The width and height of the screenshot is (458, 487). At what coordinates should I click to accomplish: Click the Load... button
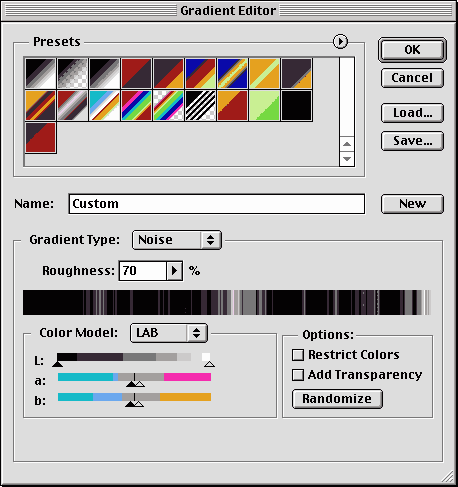[412, 113]
